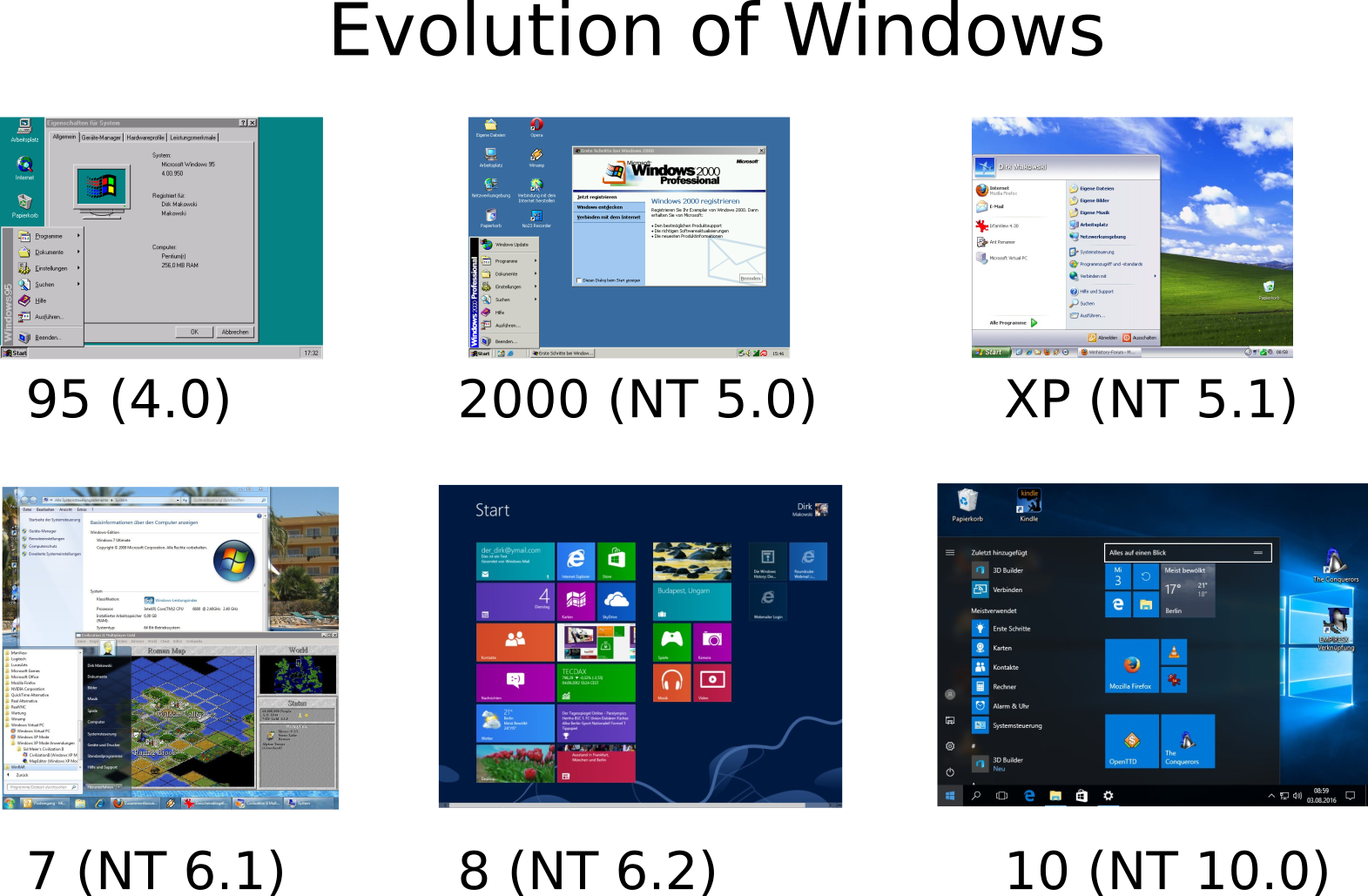Select Papierkorb on the Windows 95 desktop
The image size is (1368, 896).
click(x=24, y=205)
